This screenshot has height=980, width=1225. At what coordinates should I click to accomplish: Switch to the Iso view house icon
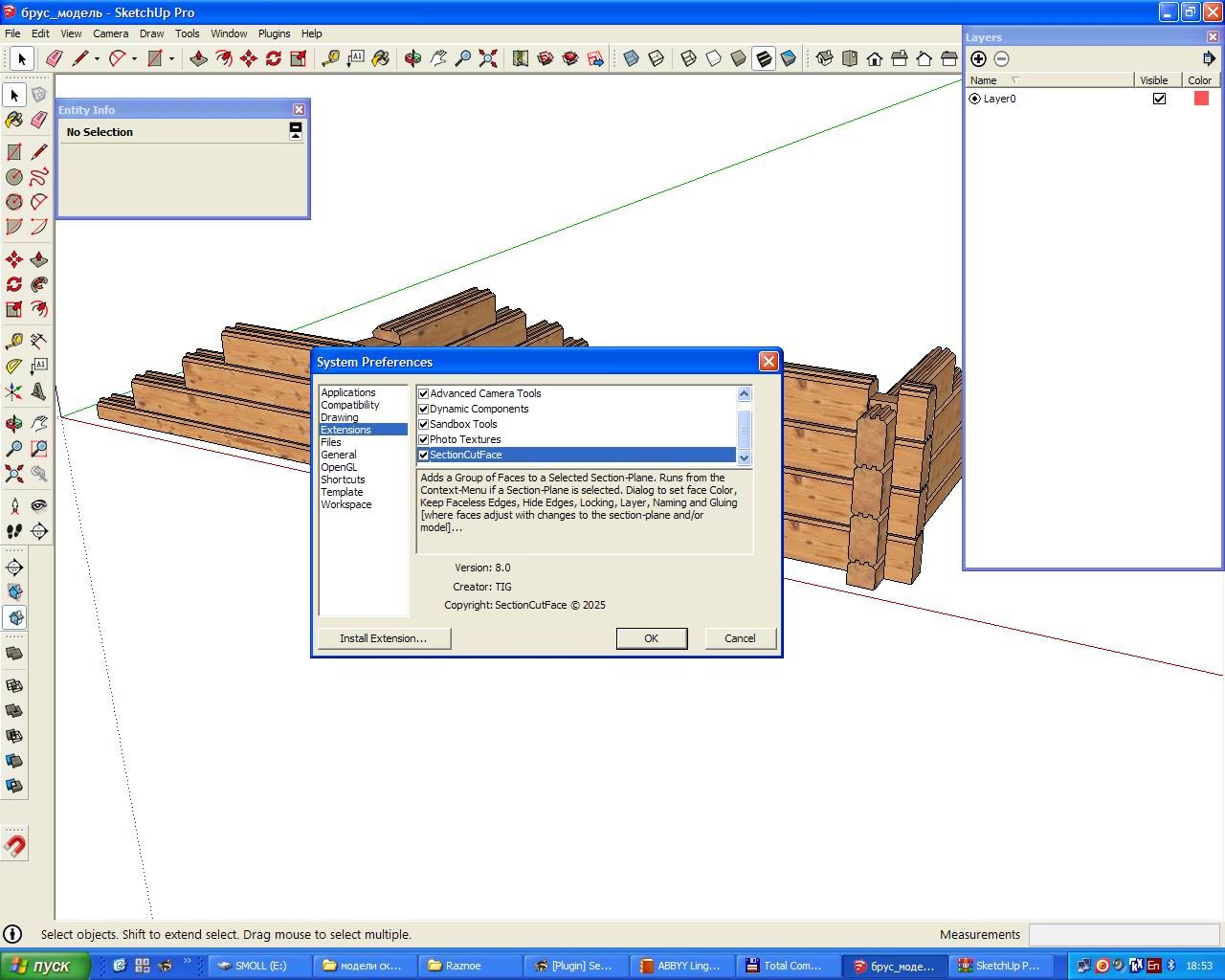pyautogui.click(x=824, y=59)
